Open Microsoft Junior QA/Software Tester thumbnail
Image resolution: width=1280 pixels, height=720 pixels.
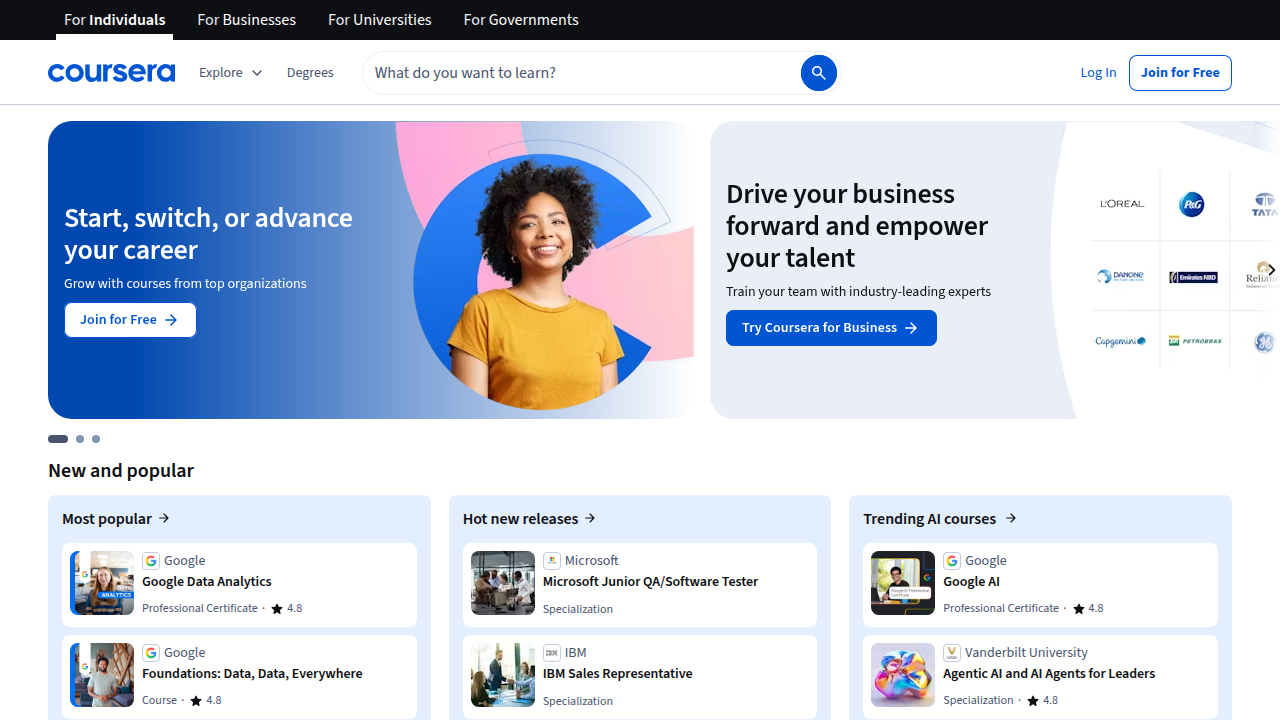(x=503, y=583)
